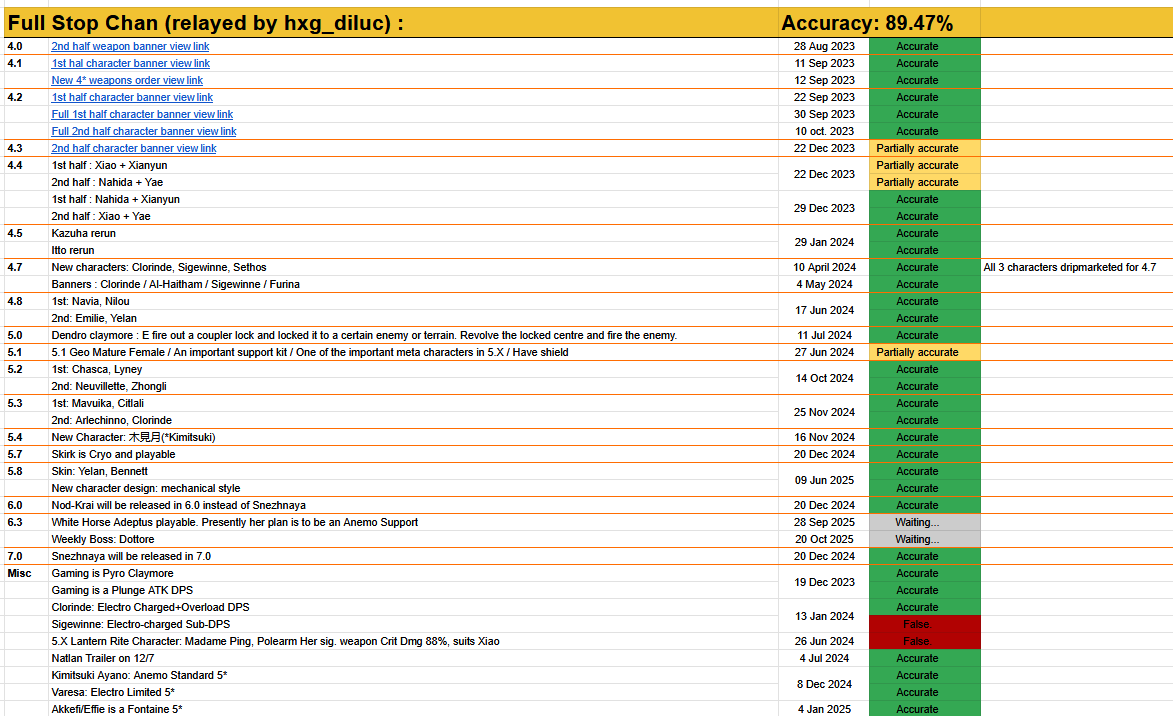Select Clorinde: Electro Charged+Overload DPS cell
This screenshot has width=1173, height=716.
[x=413, y=608]
